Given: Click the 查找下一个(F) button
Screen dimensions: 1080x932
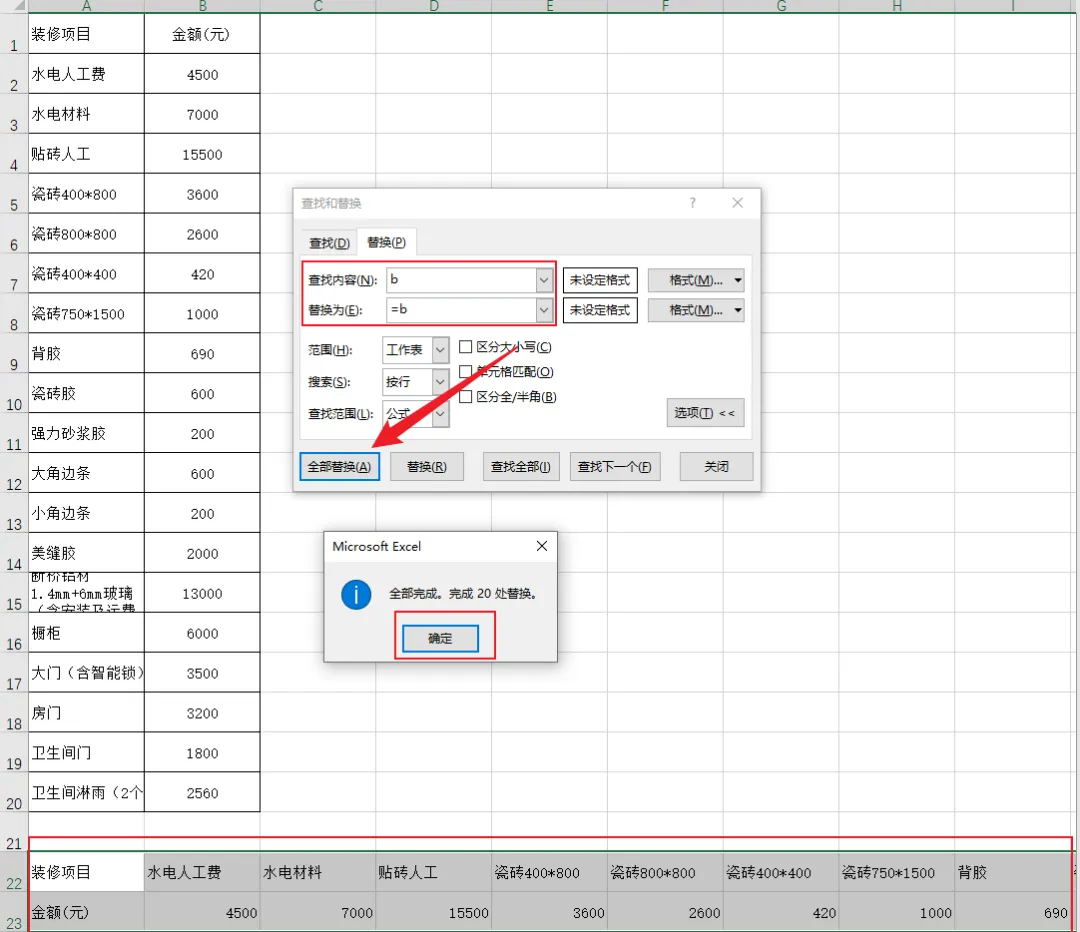Looking at the screenshot, I should (x=615, y=466).
